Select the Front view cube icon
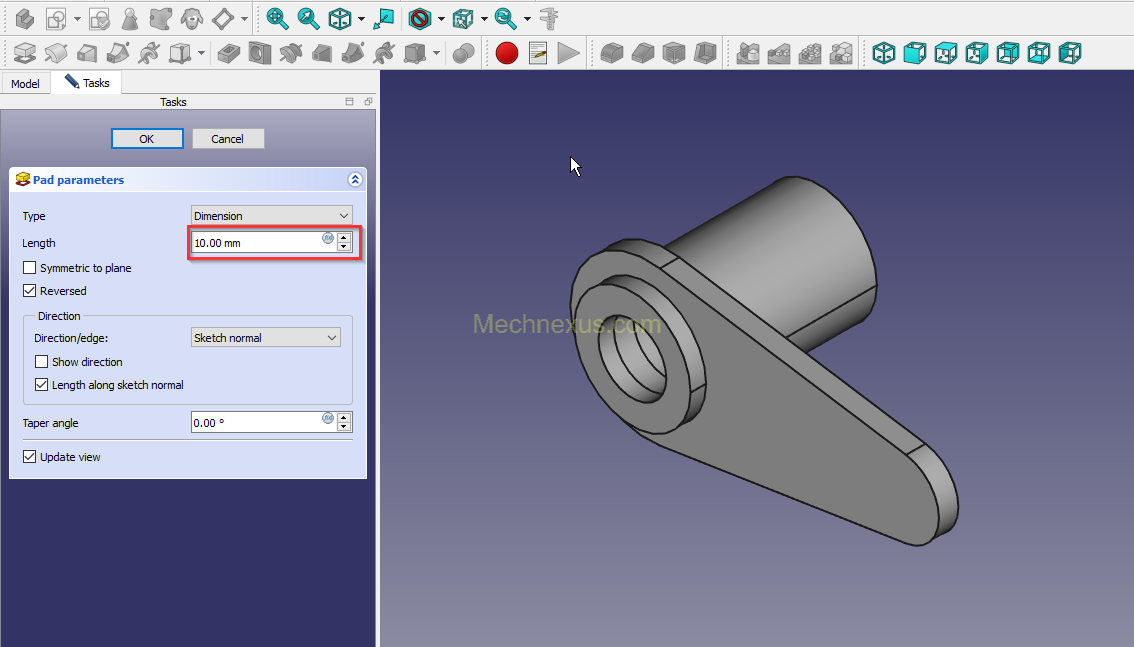 pos(915,53)
